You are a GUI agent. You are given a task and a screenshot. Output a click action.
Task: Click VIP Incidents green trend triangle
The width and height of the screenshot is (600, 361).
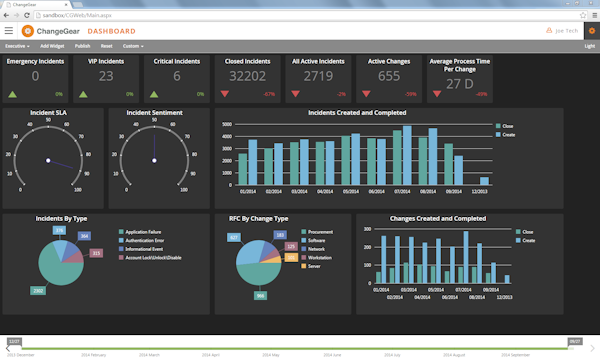(x=83, y=94)
